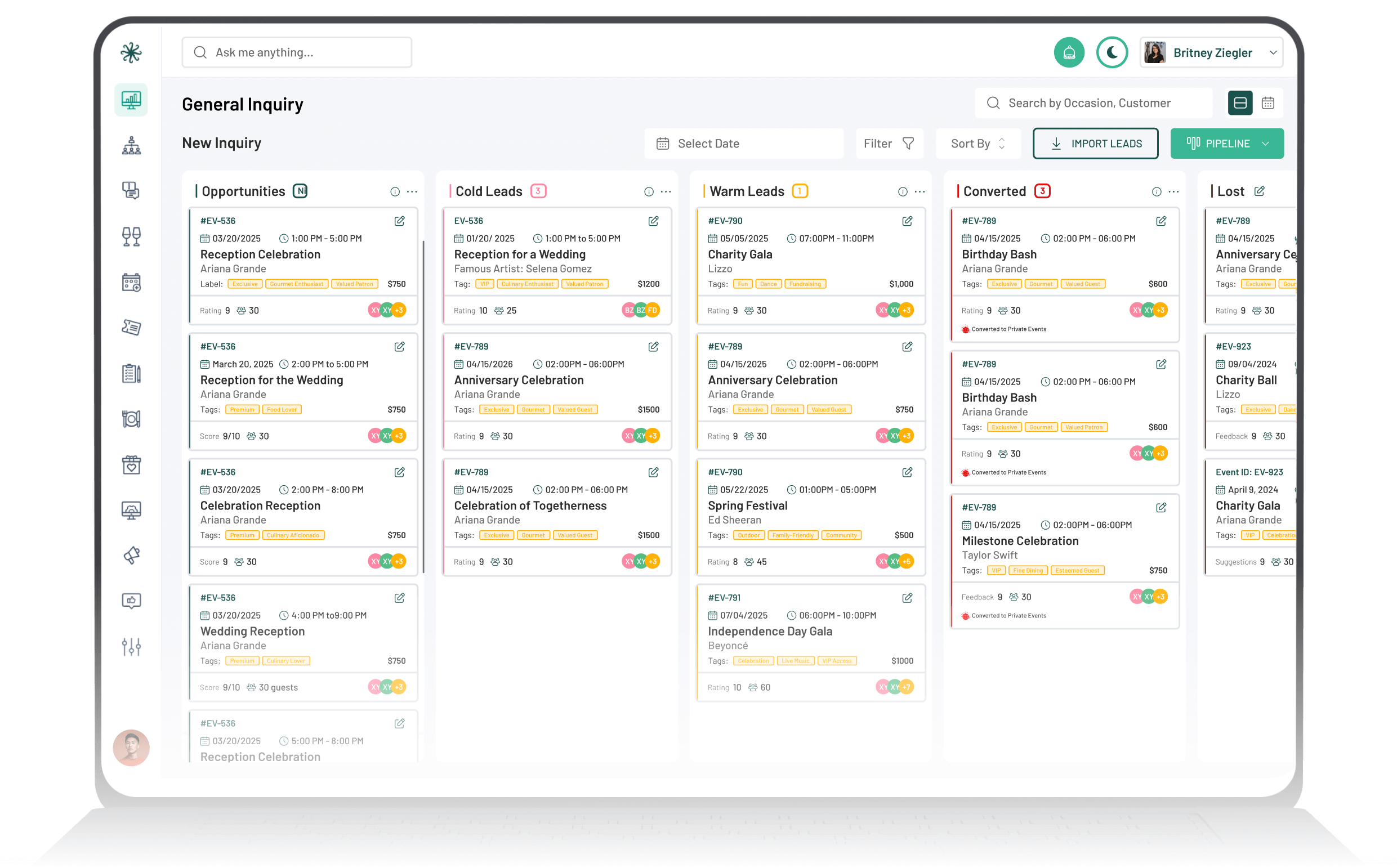Viewport: 1397px width, 868px height.
Task: Open Converted column three-dots menu
Action: [1173, 192]
